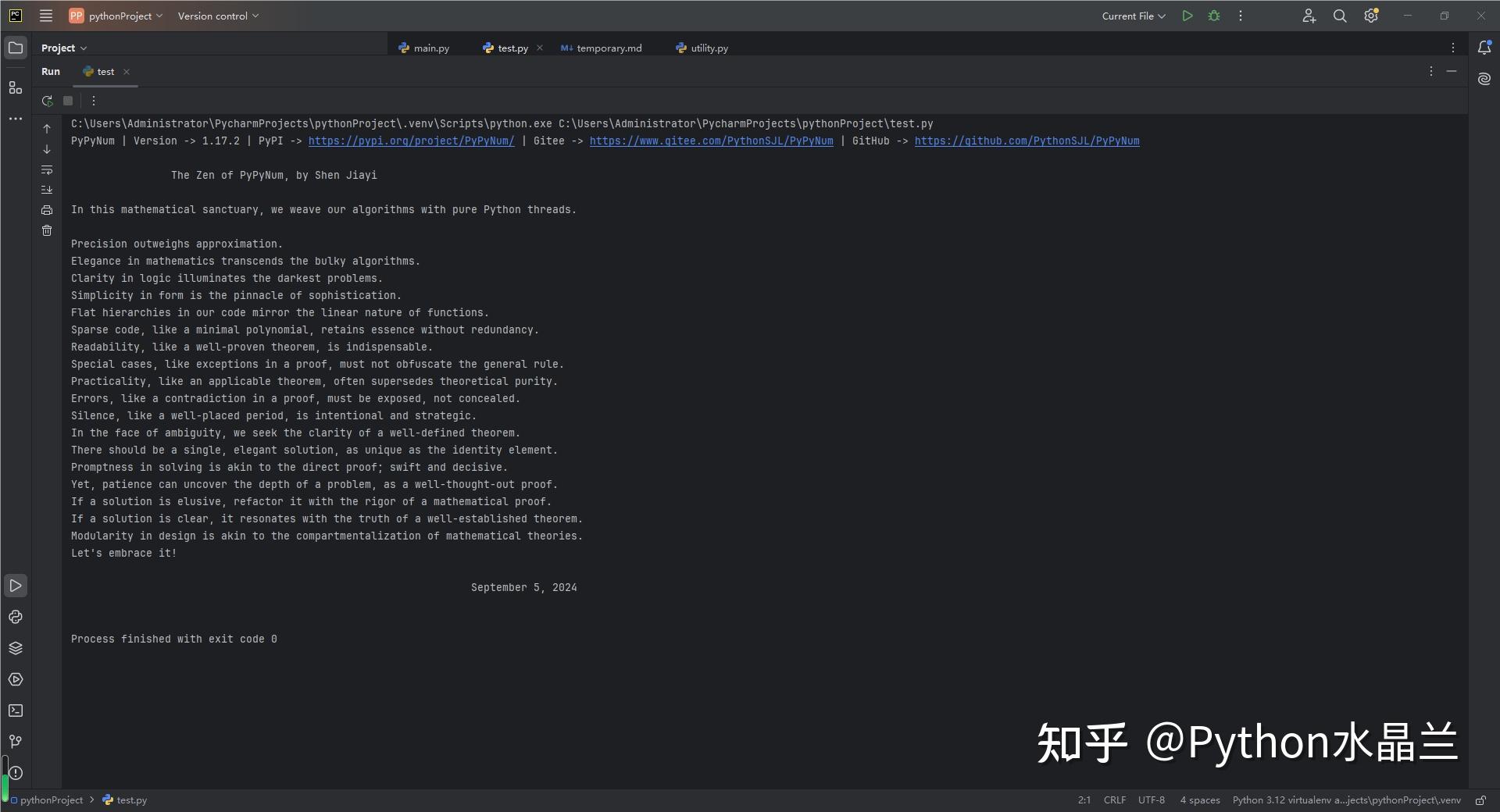1500x812 pixels.
Task: Open the Services tool window
Action: click(x=16, y=679)
